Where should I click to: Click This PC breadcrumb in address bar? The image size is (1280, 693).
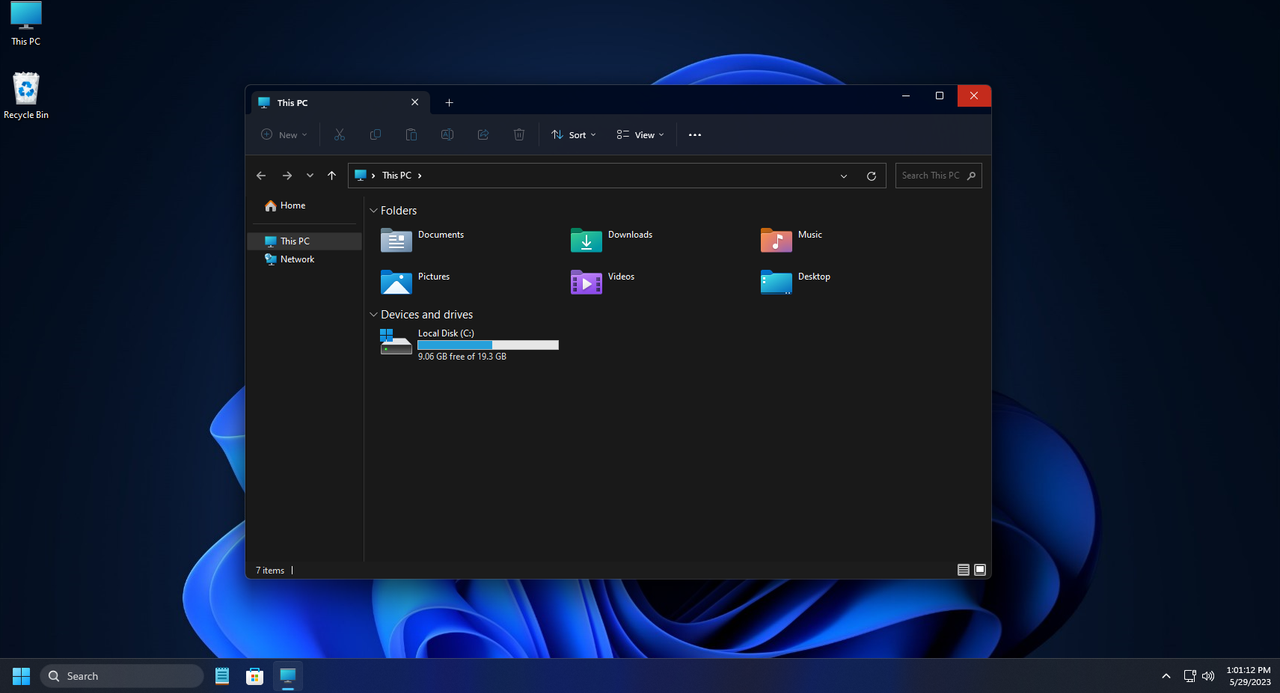tap(397, 176)
